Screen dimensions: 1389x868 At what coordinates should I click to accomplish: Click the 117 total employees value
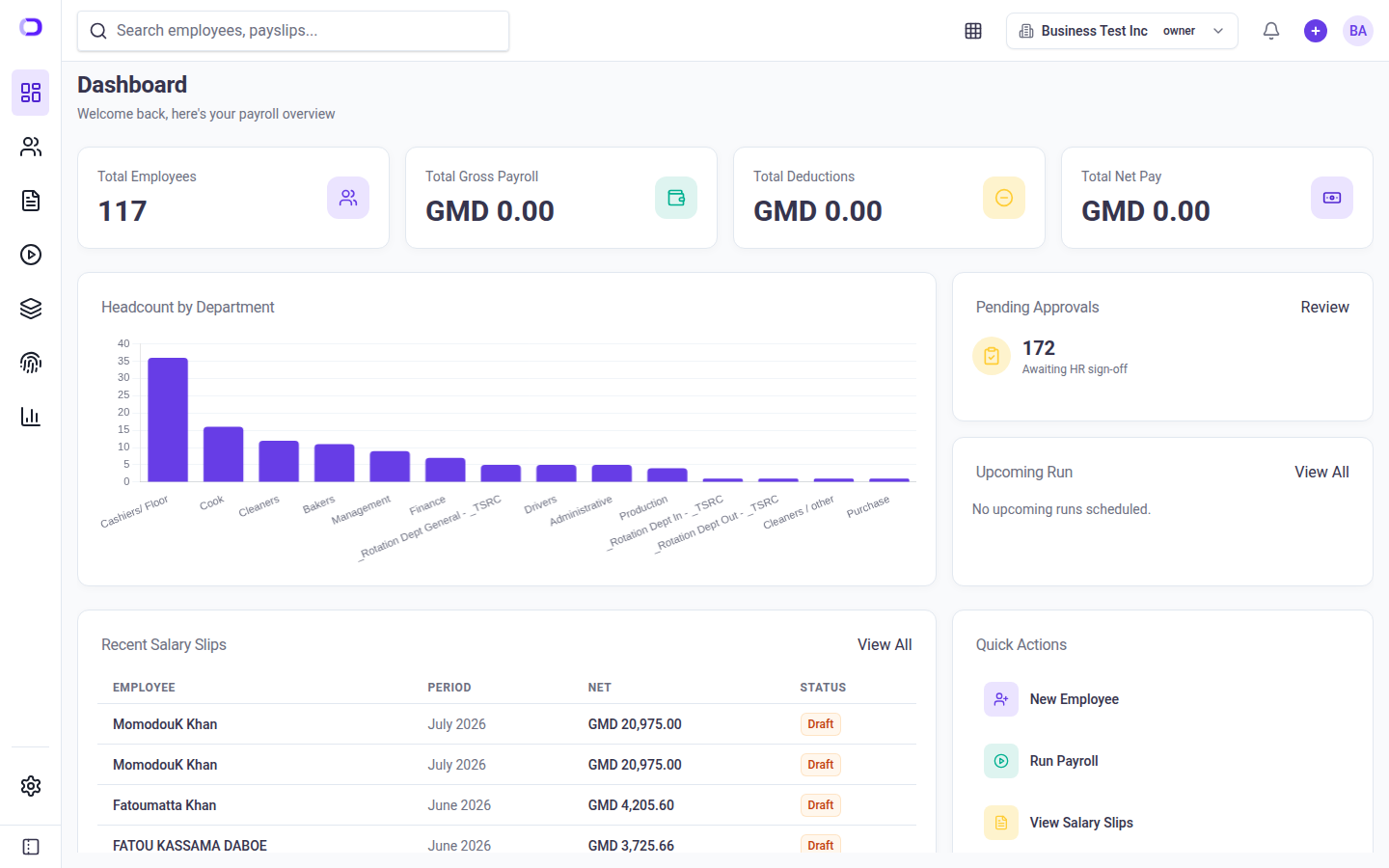[x=123, y=211]
